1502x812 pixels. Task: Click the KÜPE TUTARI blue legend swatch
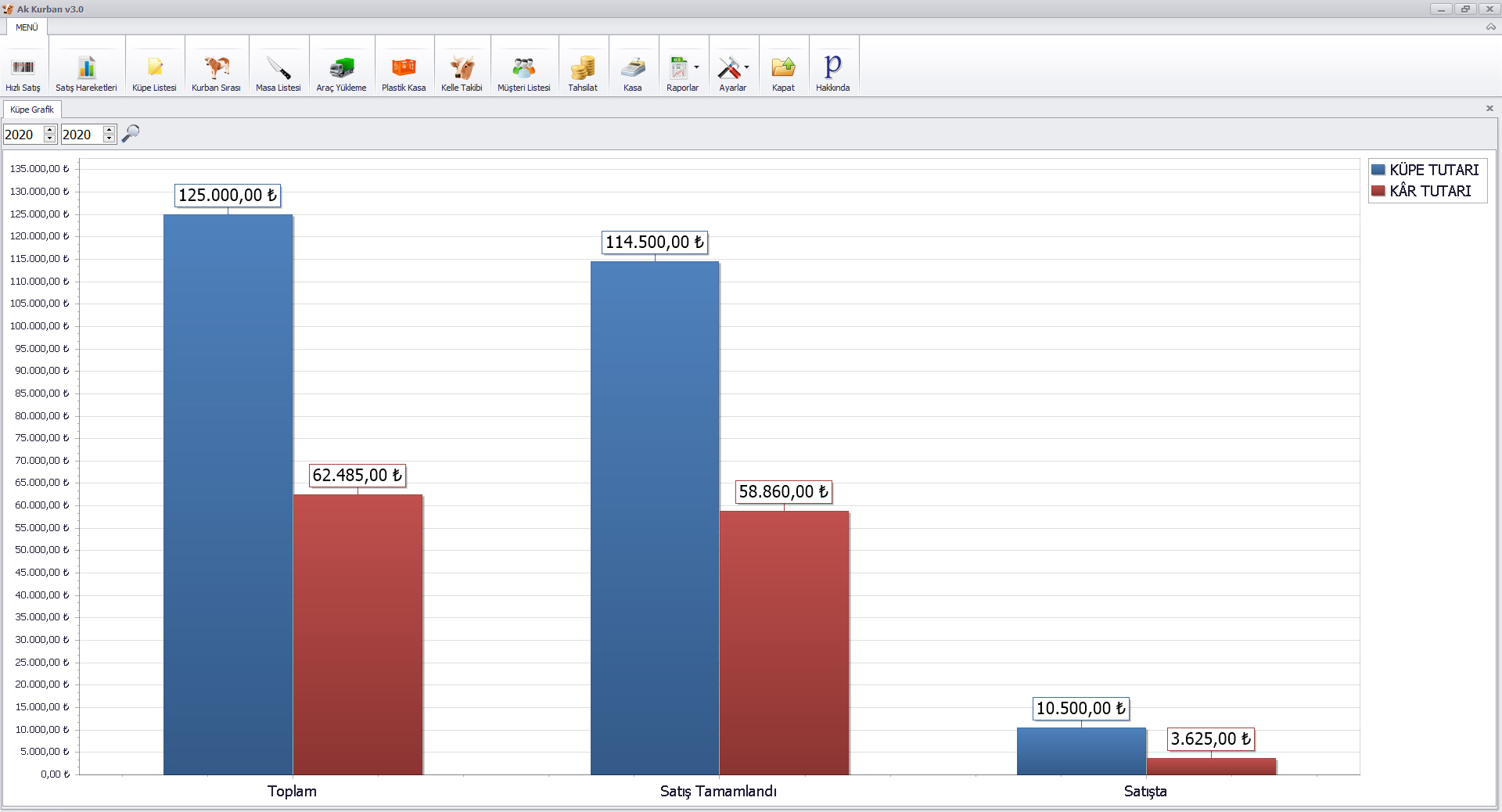tap(1378, 170)
